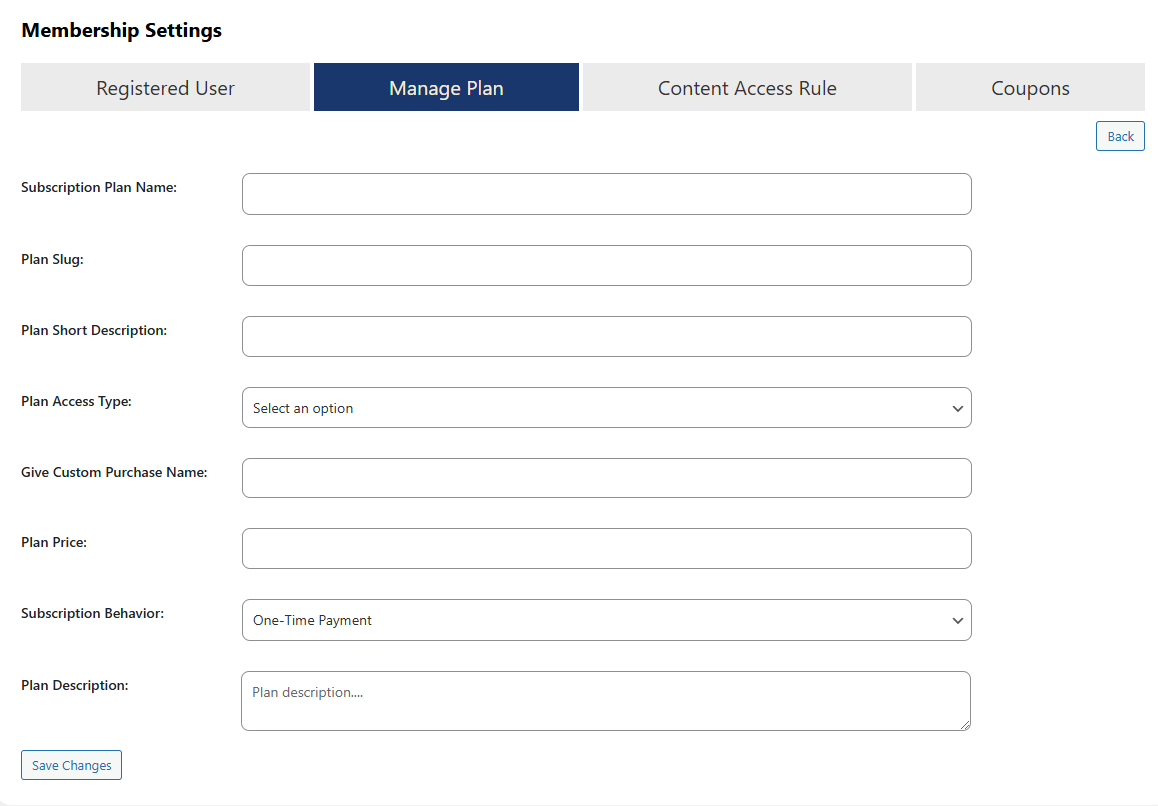Click into the Plan Slug field
This screenshot has height=806, width=1158.
606,265
